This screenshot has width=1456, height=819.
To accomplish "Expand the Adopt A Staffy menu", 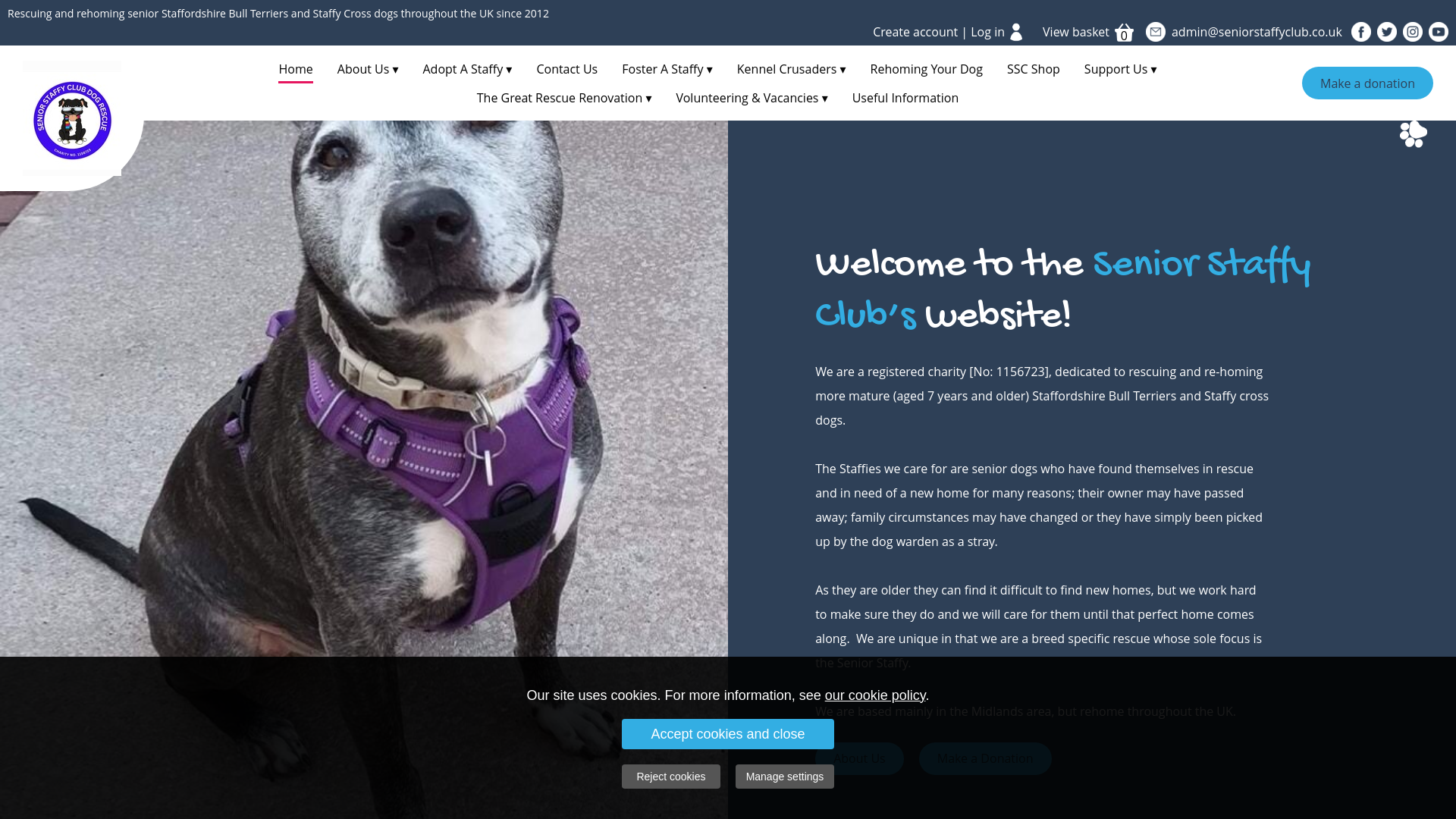I will pyautogui.click(x=467, y=69).
